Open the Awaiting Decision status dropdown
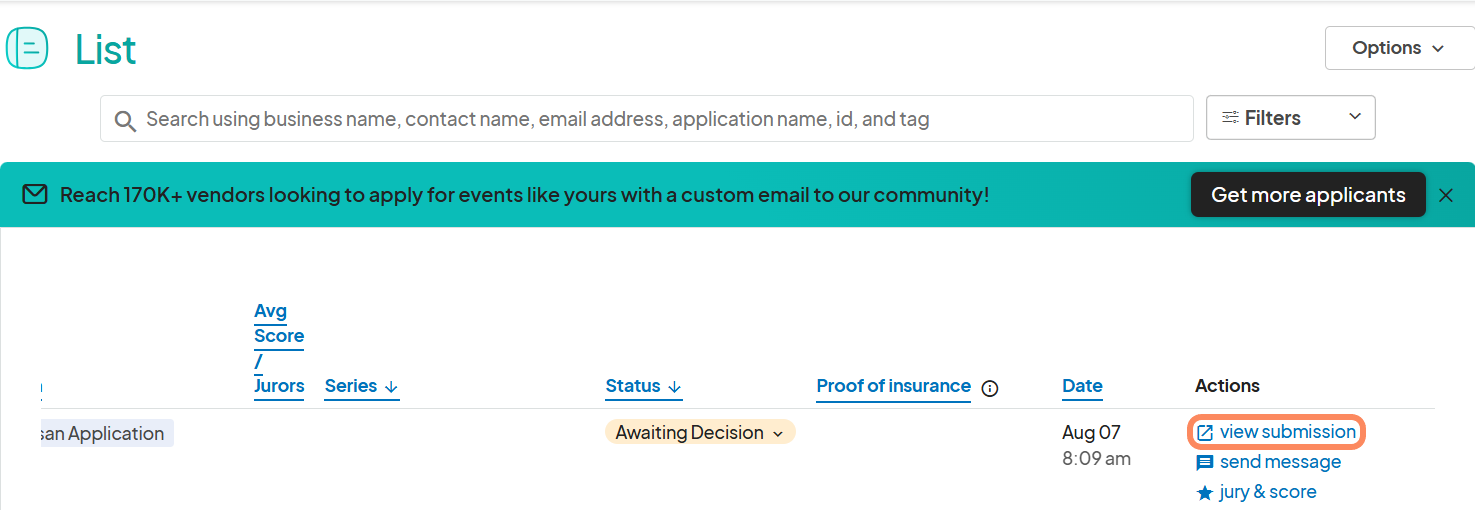 point(699,433)
